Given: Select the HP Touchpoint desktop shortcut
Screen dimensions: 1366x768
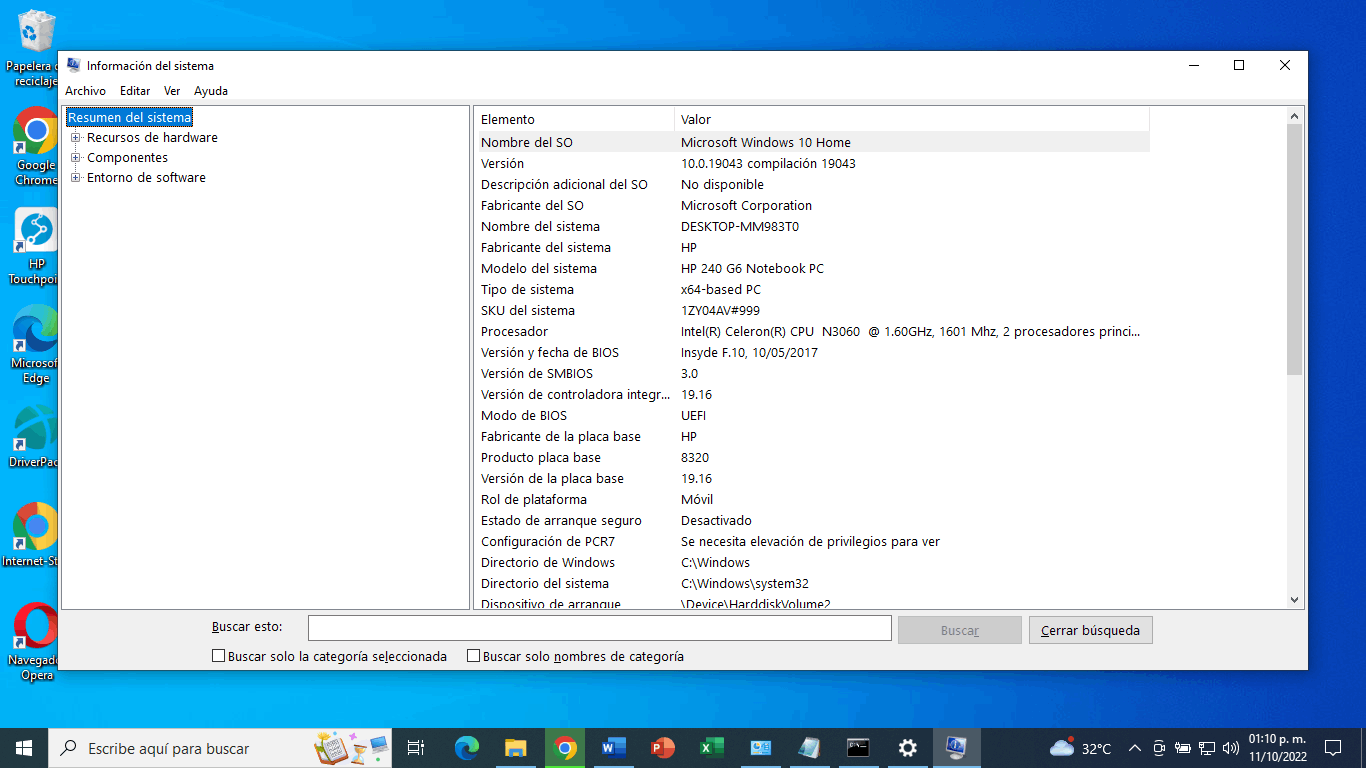Looking at the screenshot, I should tap(34, 246).
